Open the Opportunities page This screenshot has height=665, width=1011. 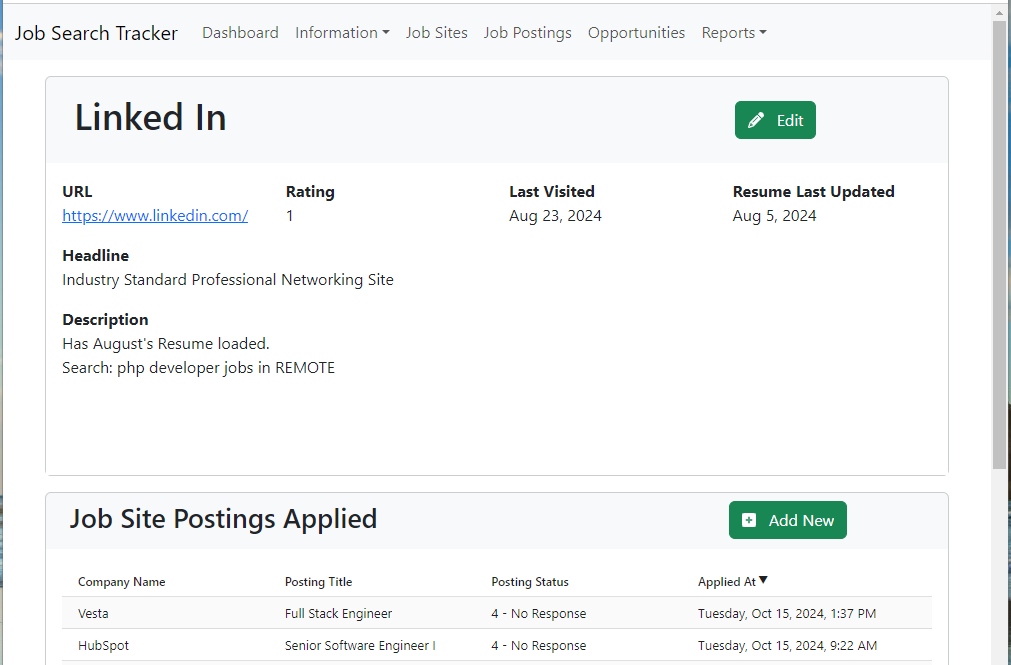636,33
